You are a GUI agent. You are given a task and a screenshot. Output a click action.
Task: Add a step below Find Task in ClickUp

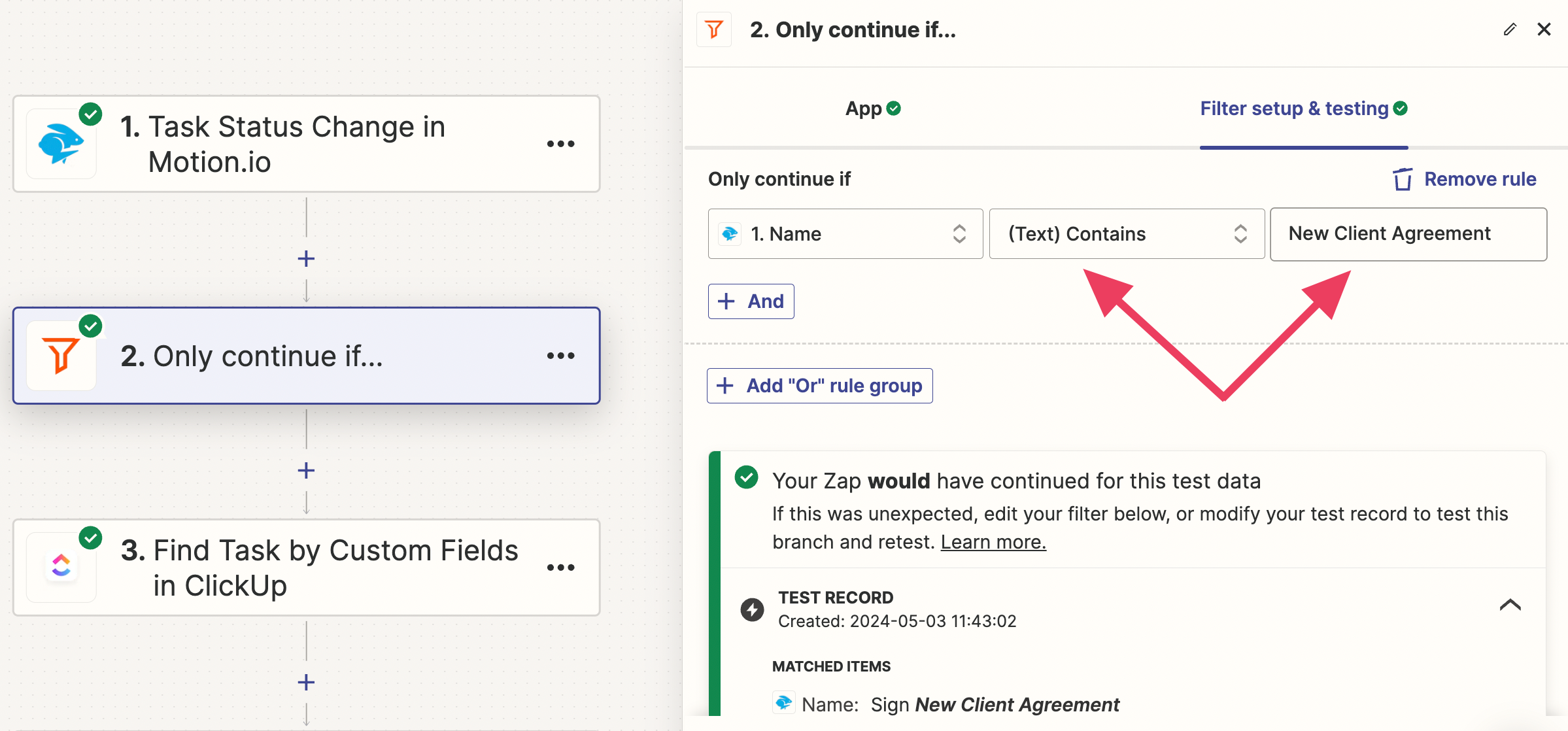pos(306,683)
